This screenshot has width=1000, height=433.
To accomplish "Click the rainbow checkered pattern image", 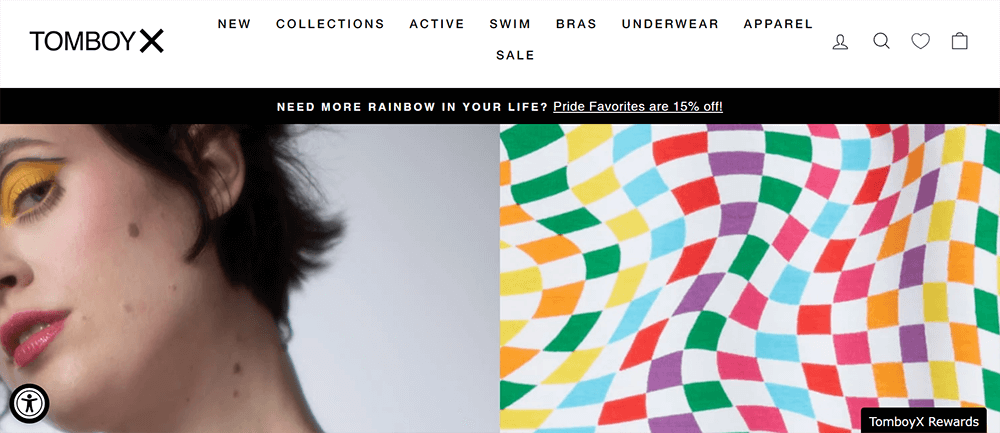I will pyautogui.click(x=750, y=279).
